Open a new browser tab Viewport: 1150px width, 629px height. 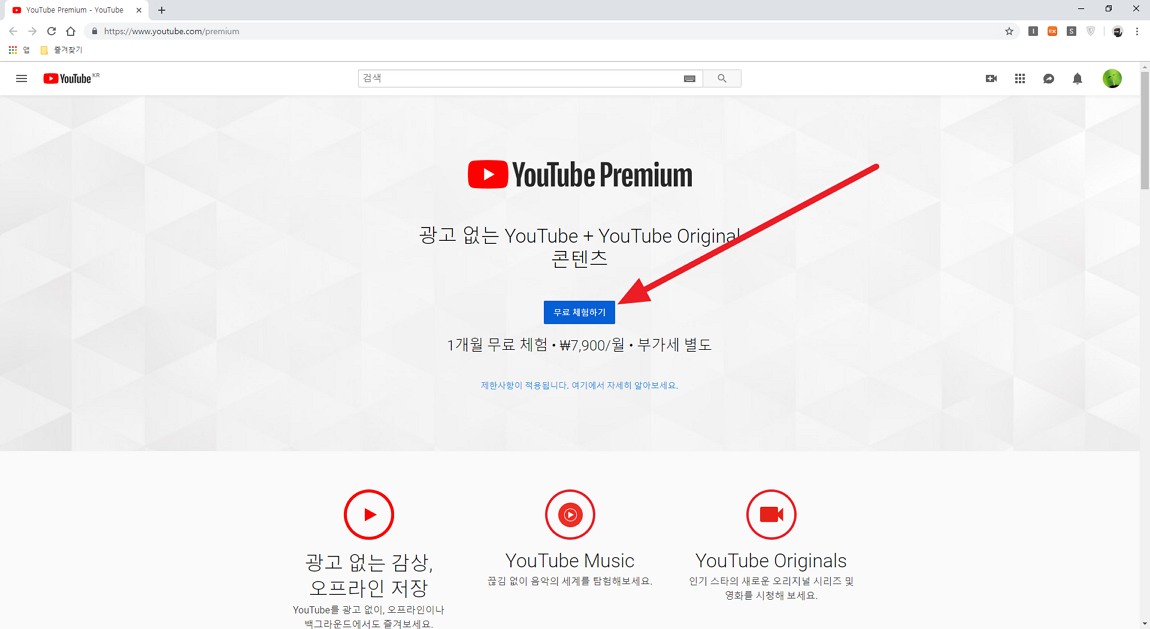(161, 10)
